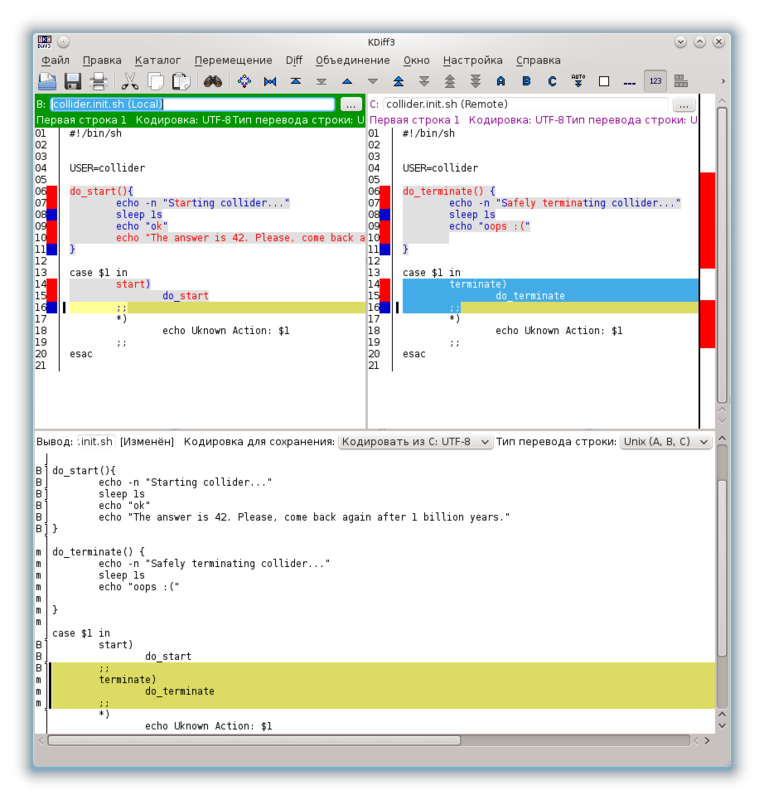The height and width of the screenshot is (800, 764).
Task: Open the Файл menu
Action: [55, 60]
